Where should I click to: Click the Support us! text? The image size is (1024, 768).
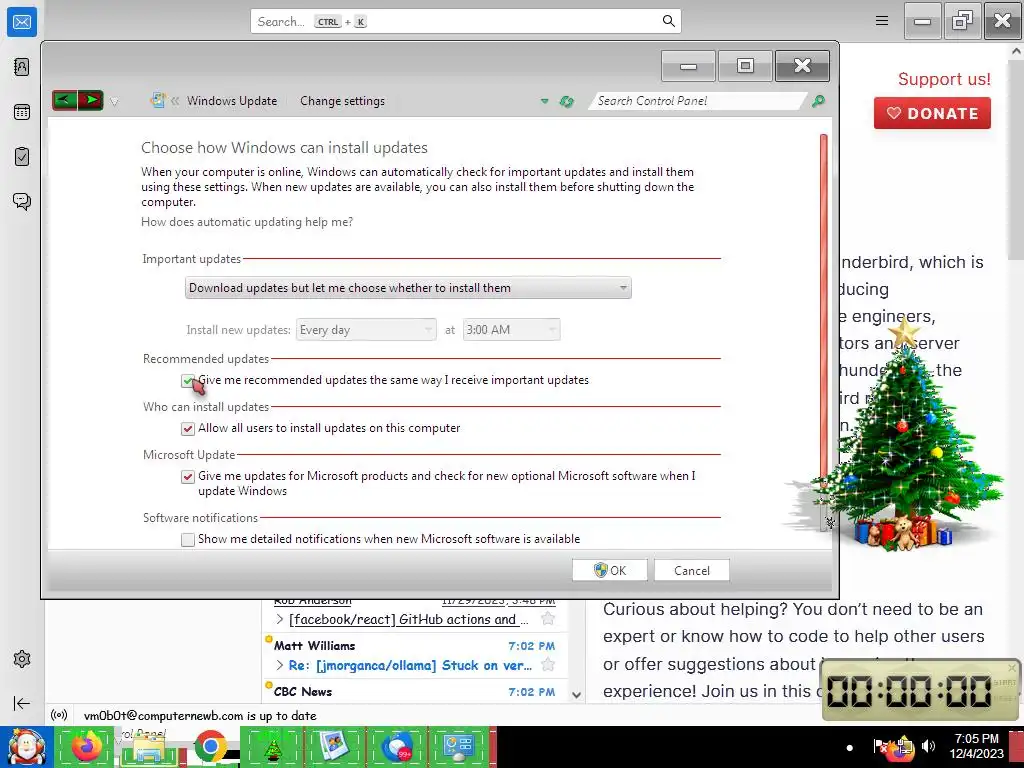944,79
